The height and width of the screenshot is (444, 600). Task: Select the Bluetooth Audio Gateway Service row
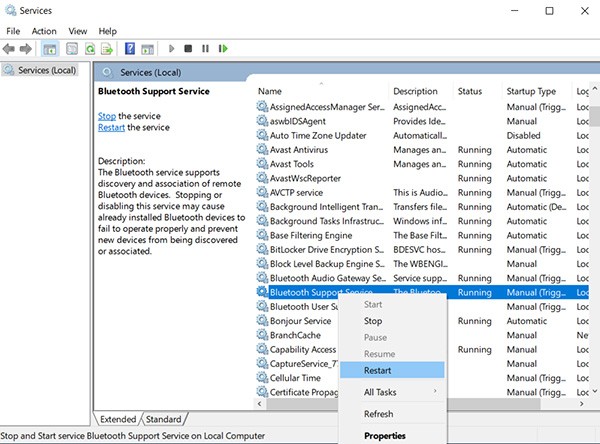tap(422, 278)
